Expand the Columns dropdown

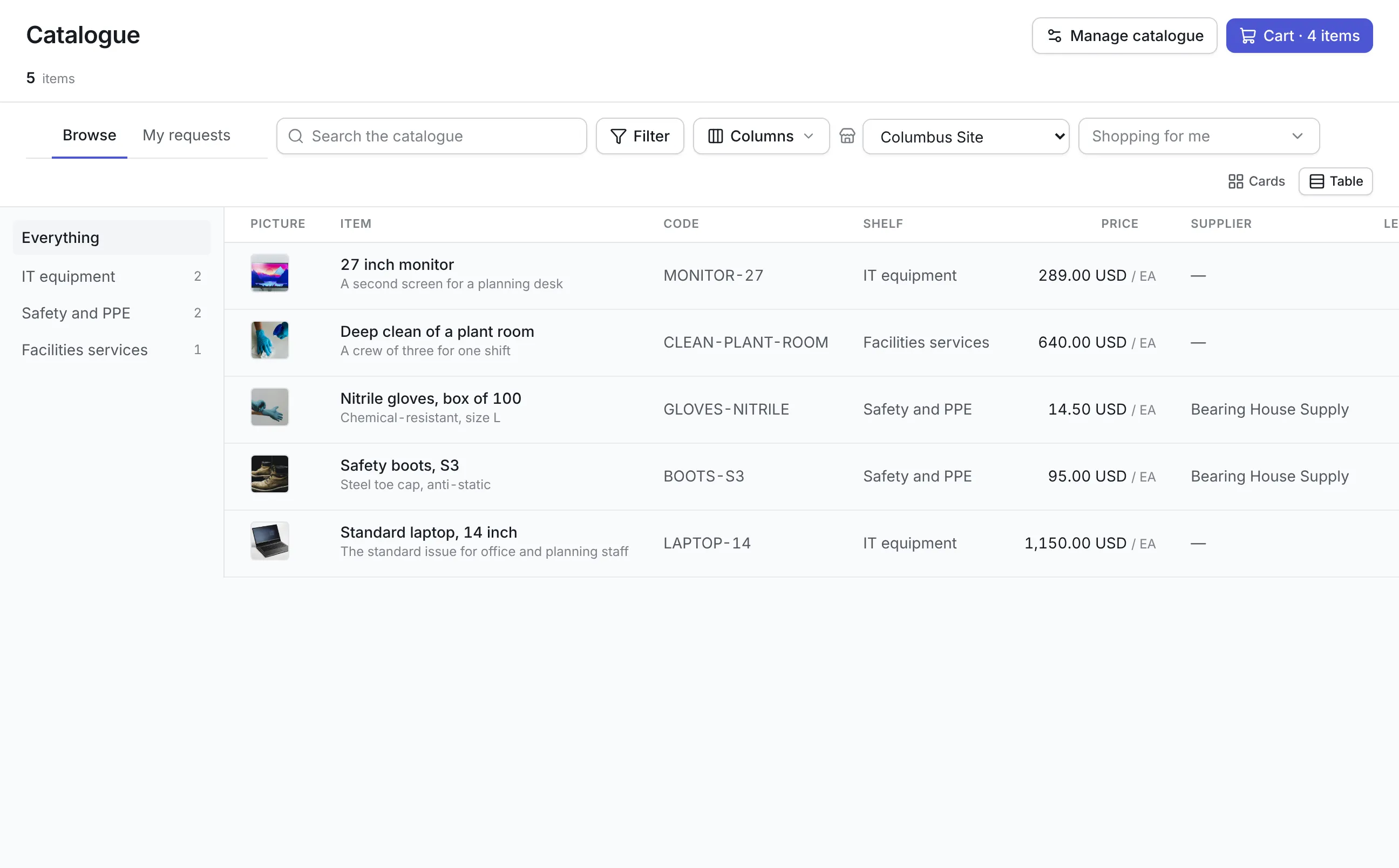pyautogui.click(x=761, y=136)
